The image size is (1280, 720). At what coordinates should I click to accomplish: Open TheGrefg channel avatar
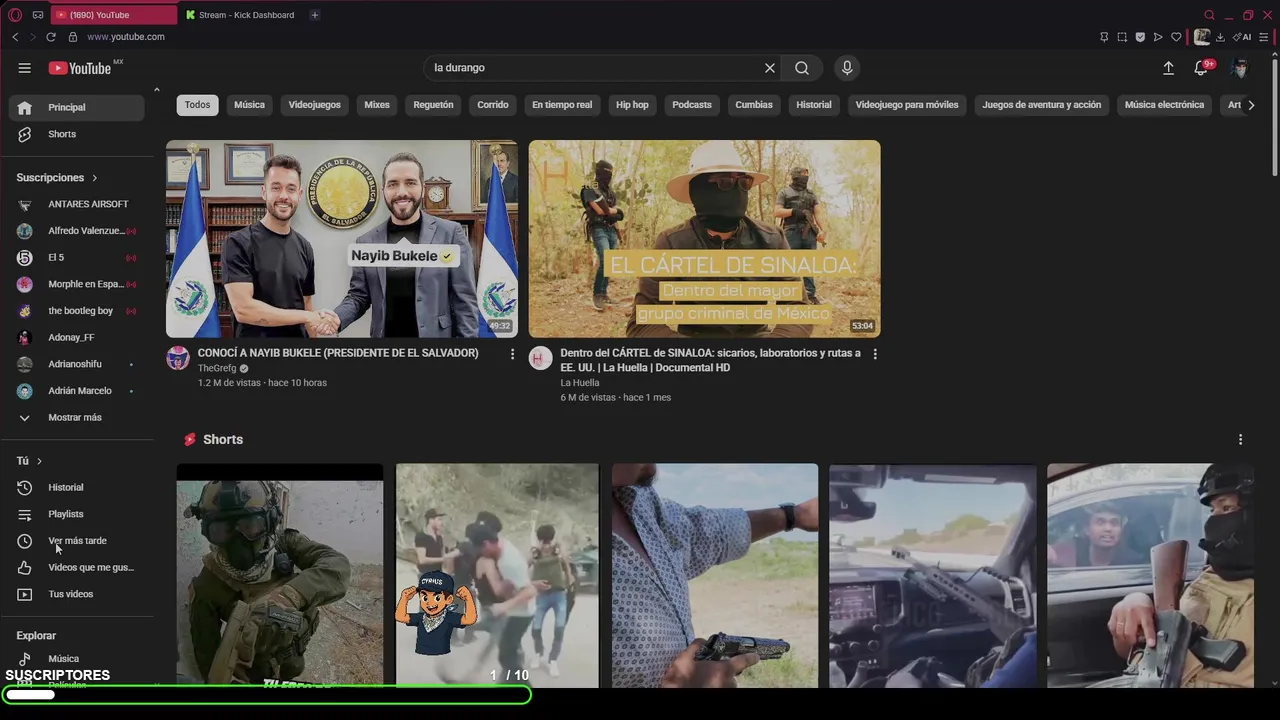pos(178,358)
